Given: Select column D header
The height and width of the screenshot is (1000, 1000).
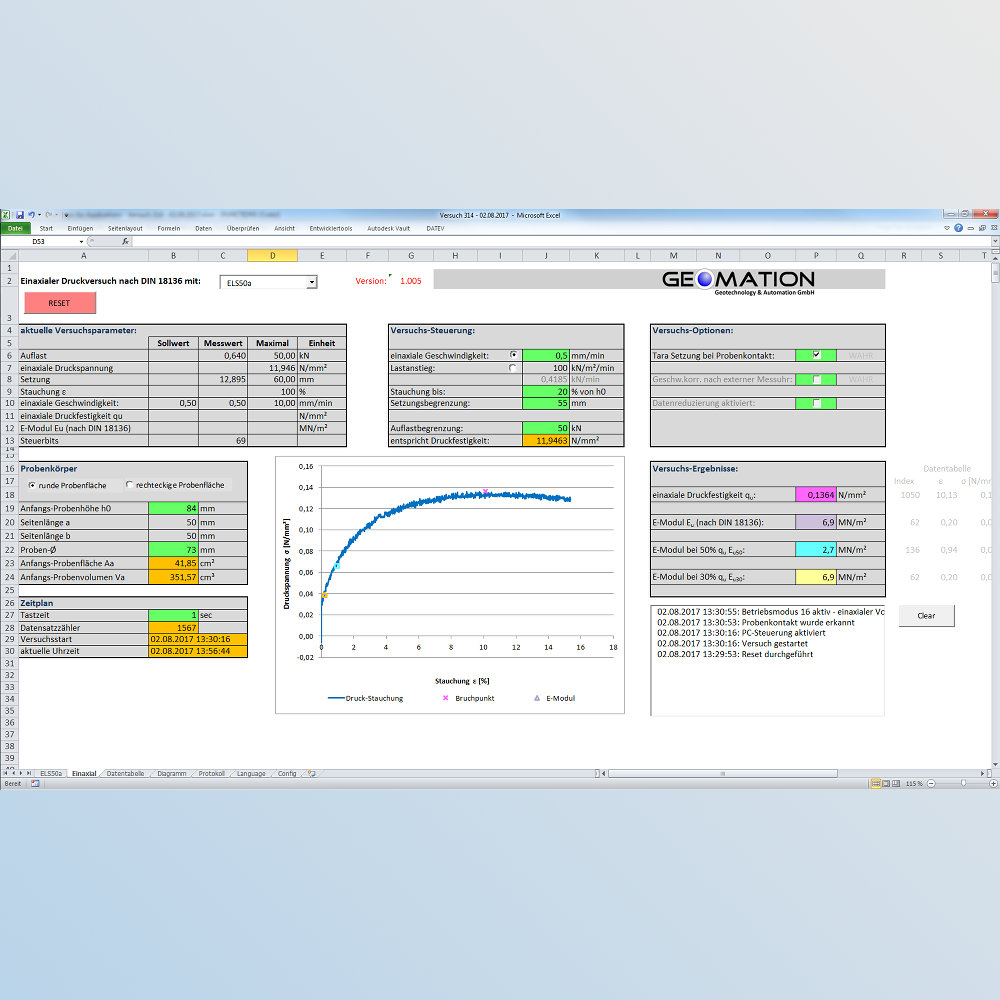Looking at the screenshot, I should click(x=272, y=256).
